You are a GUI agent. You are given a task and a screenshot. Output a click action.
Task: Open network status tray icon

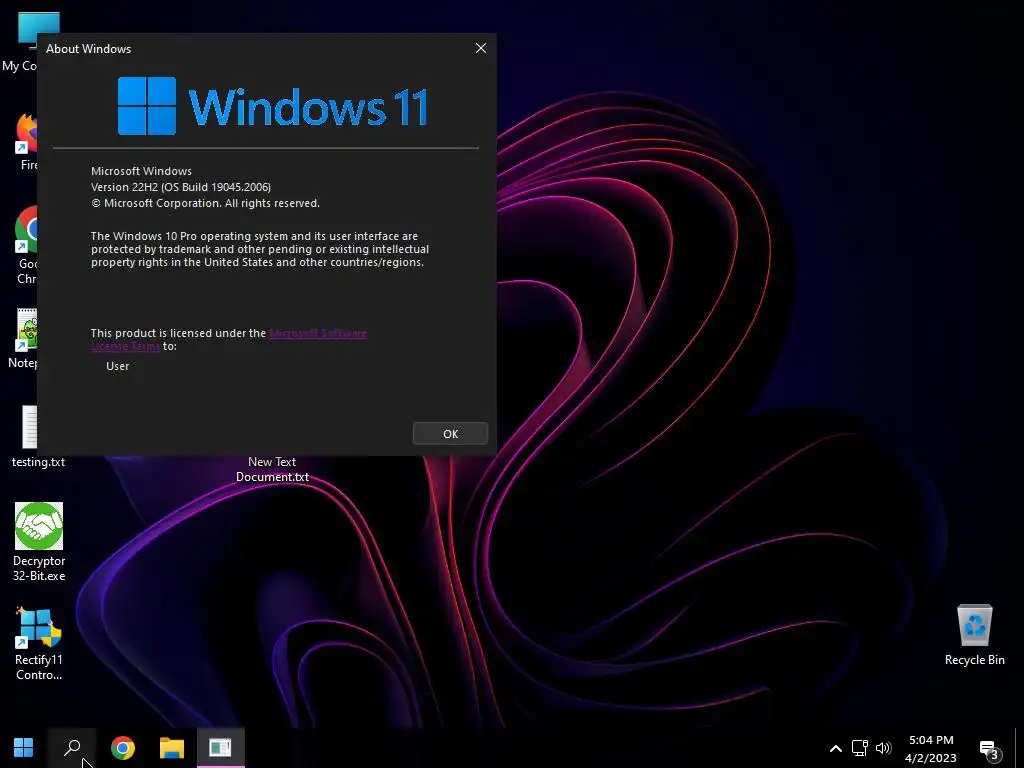click(859, 748)
